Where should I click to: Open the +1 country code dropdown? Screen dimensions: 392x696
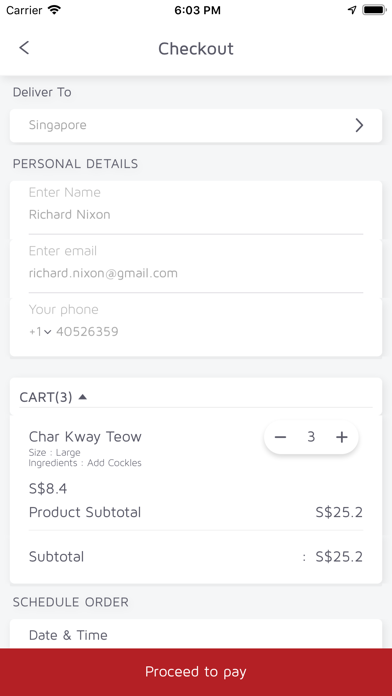tap(40, 332)
